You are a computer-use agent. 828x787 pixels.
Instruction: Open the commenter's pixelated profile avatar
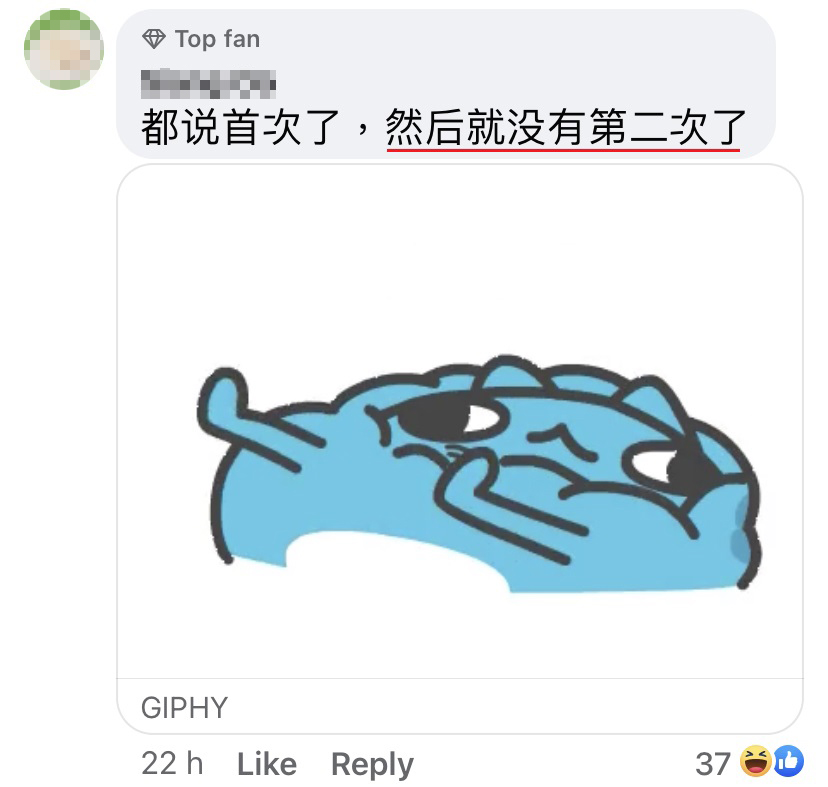(63, 49)
